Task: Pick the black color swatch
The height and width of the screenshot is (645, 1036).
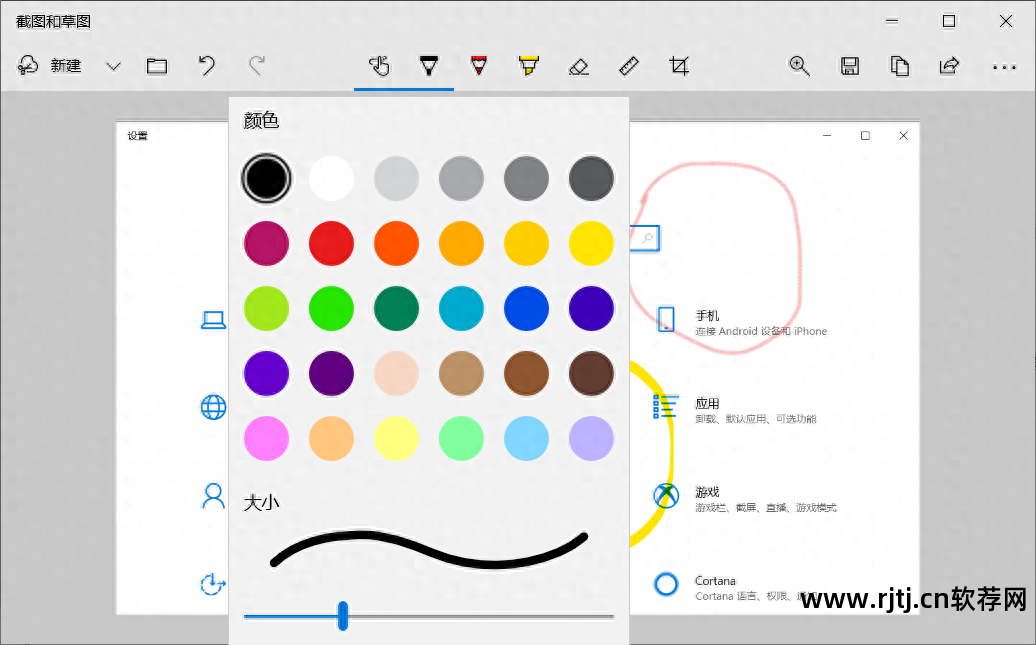Action: (266, 179)
